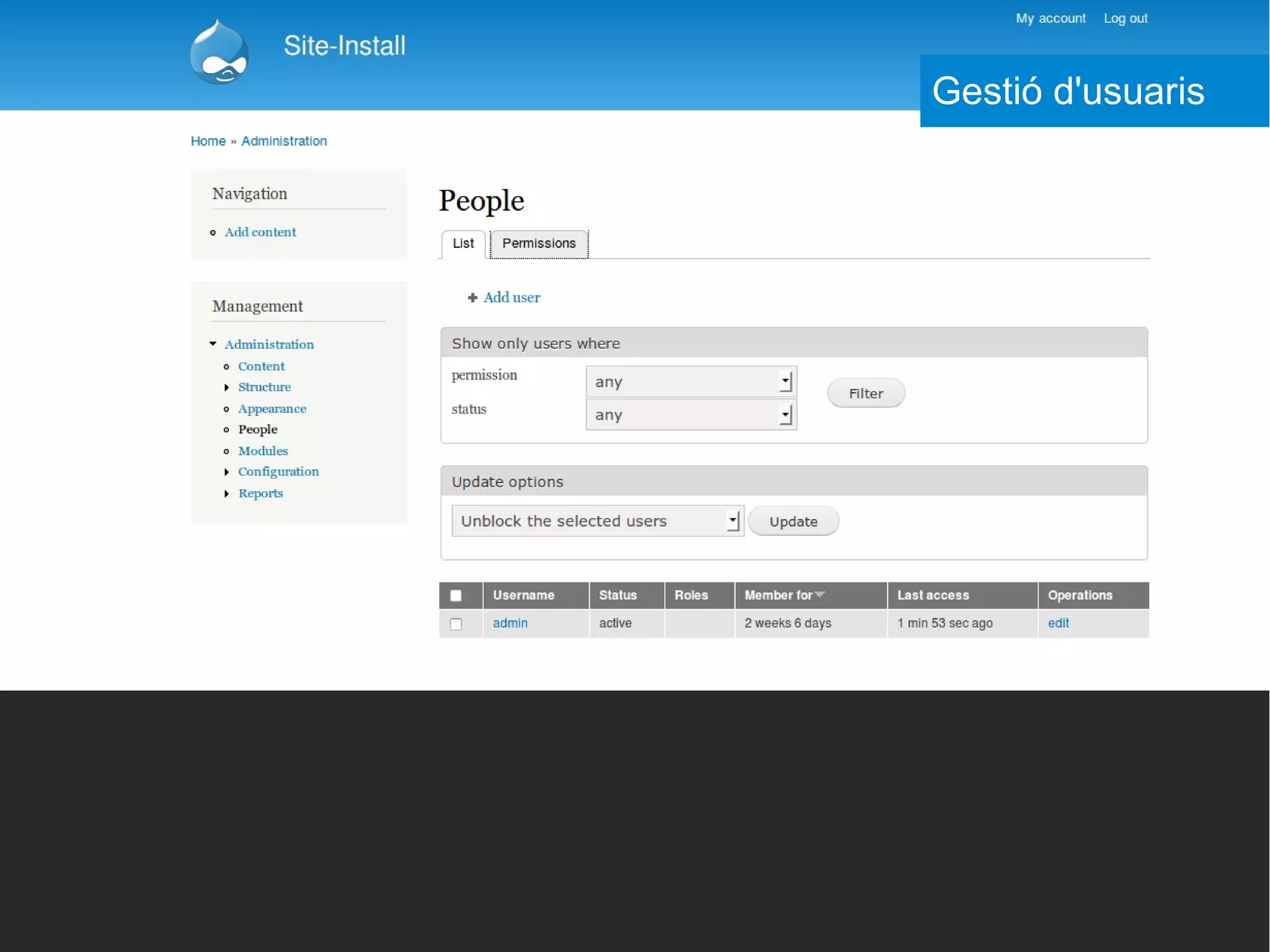Open Administration breadcrumb link
The image size is (1270, 952).
(284, 141)
